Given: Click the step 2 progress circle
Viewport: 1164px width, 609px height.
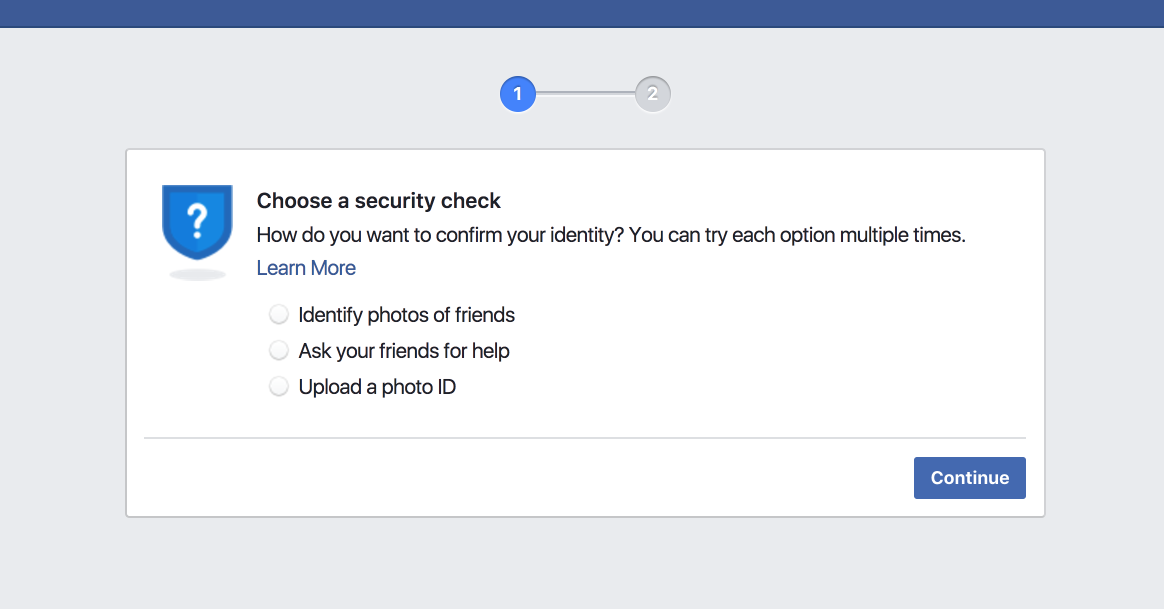Looking at the screenshot, I should click(652, 94).
